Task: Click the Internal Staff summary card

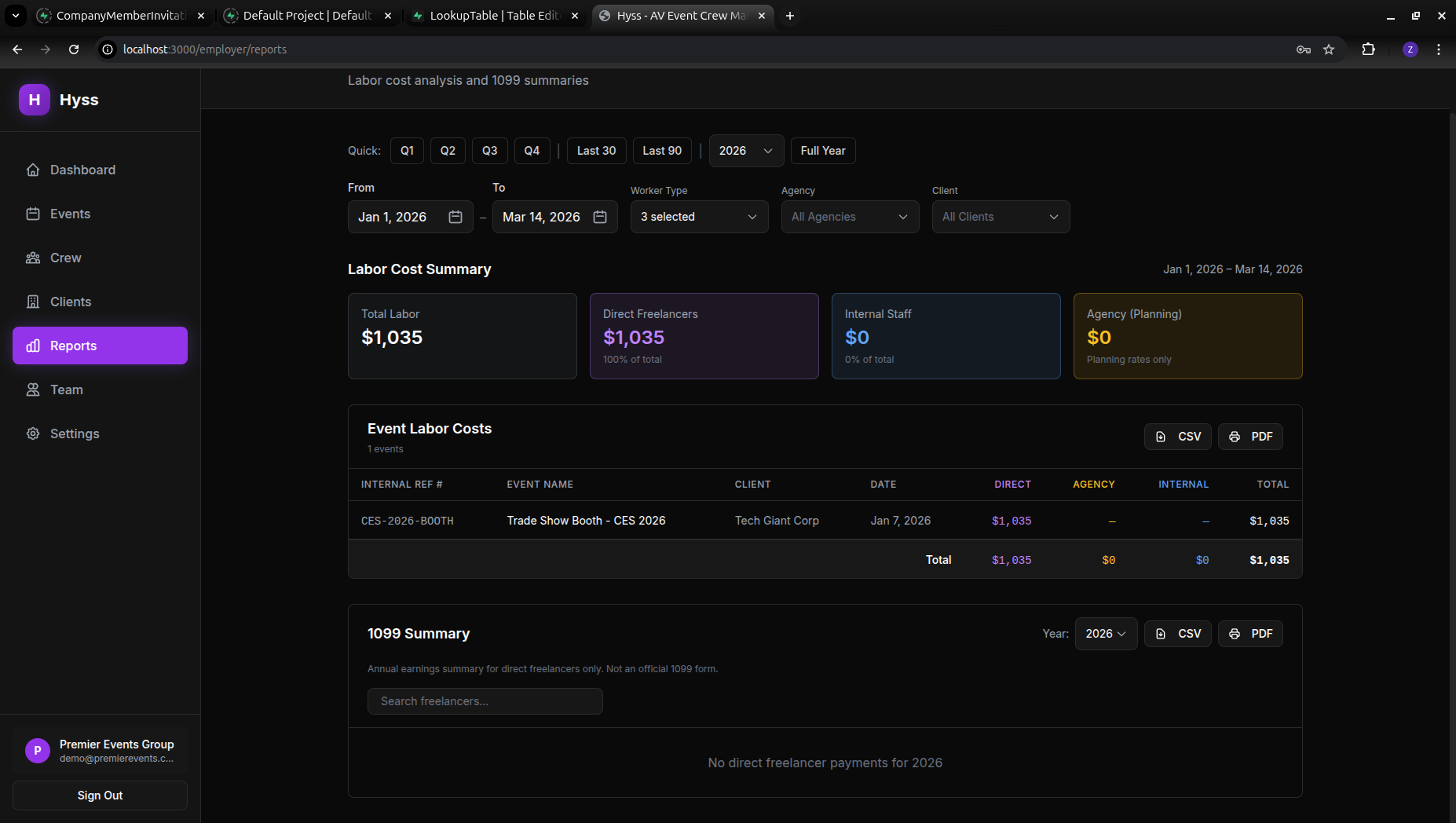Action: (x=946, y=336)
